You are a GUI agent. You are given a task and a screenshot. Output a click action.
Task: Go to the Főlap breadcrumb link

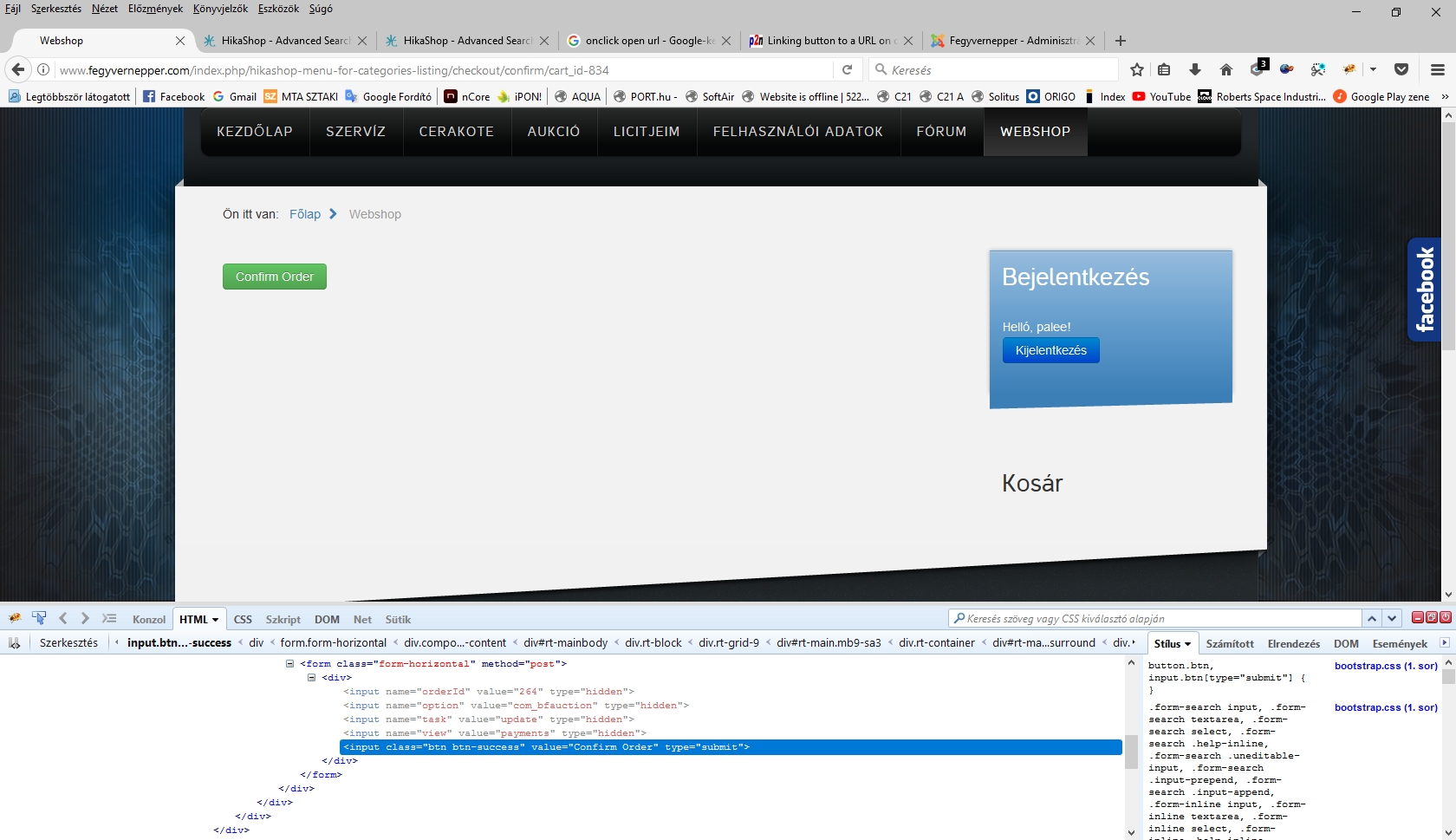coord(305,214)
